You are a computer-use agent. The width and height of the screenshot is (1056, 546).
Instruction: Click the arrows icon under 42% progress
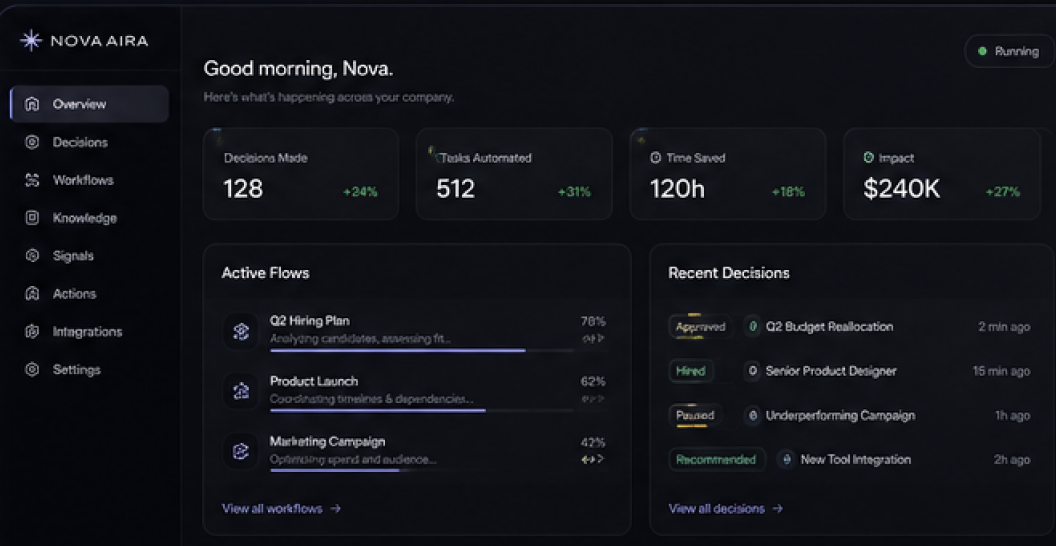593,459
